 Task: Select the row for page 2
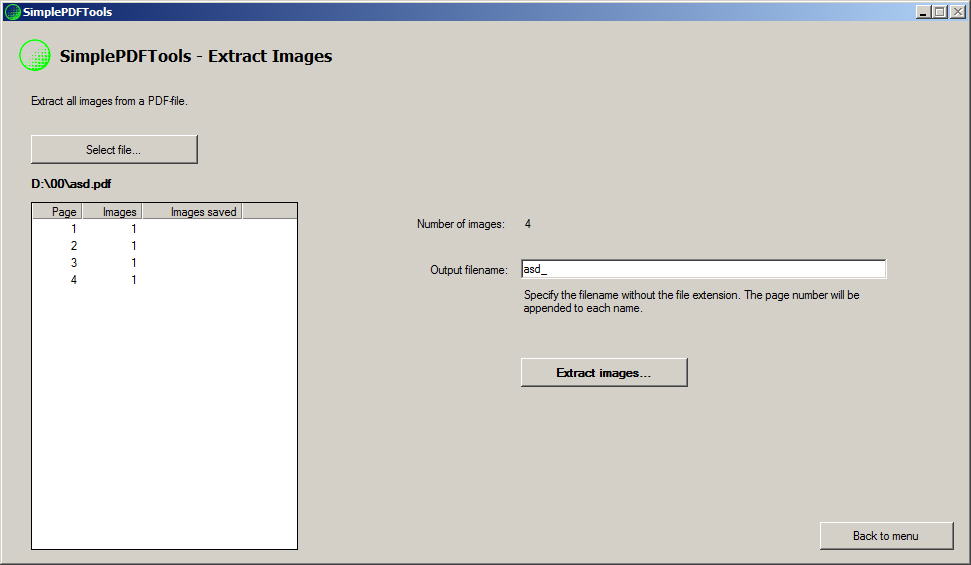pos(164,246)
